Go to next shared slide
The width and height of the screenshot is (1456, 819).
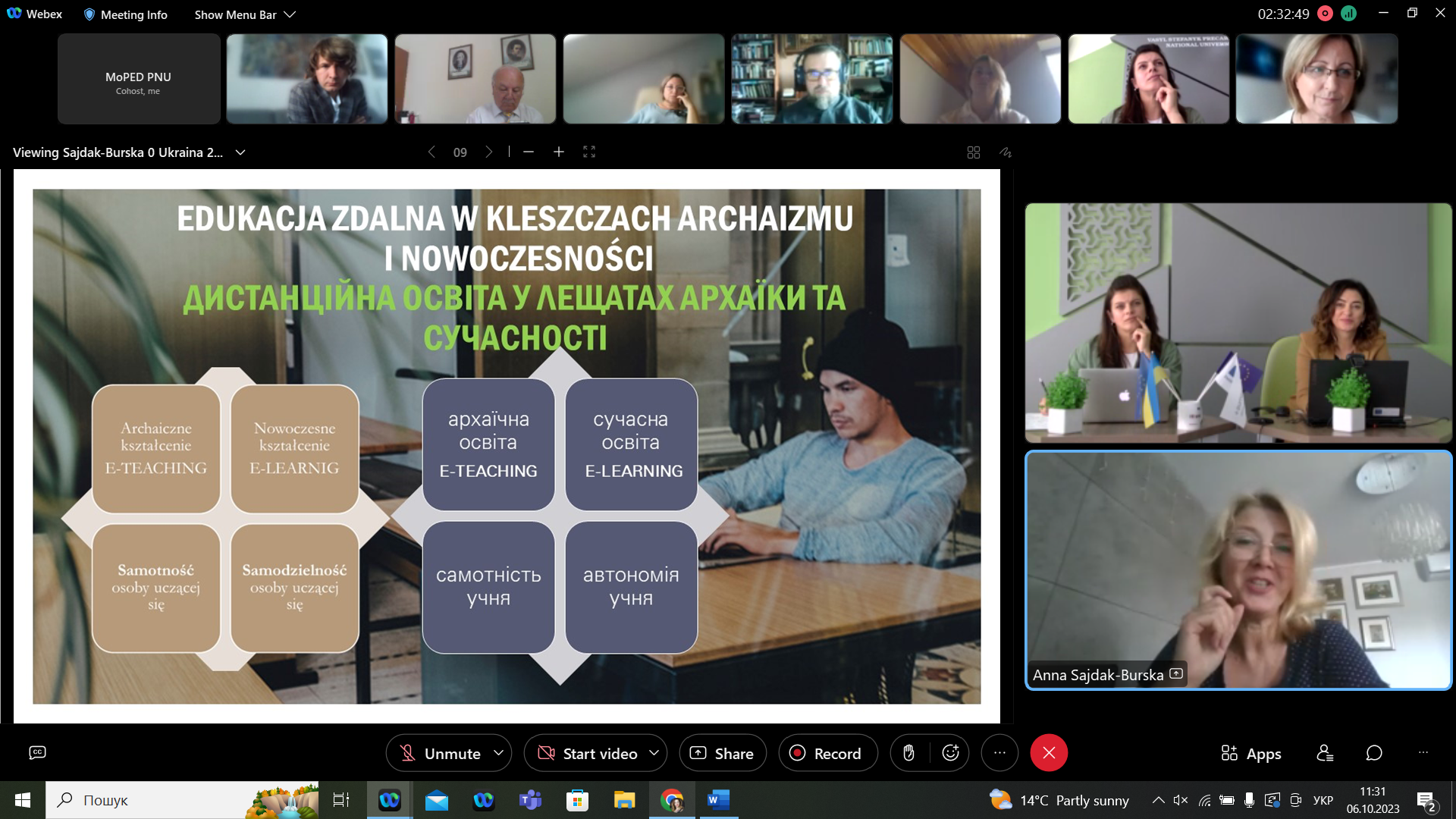[x=489, y=152]
